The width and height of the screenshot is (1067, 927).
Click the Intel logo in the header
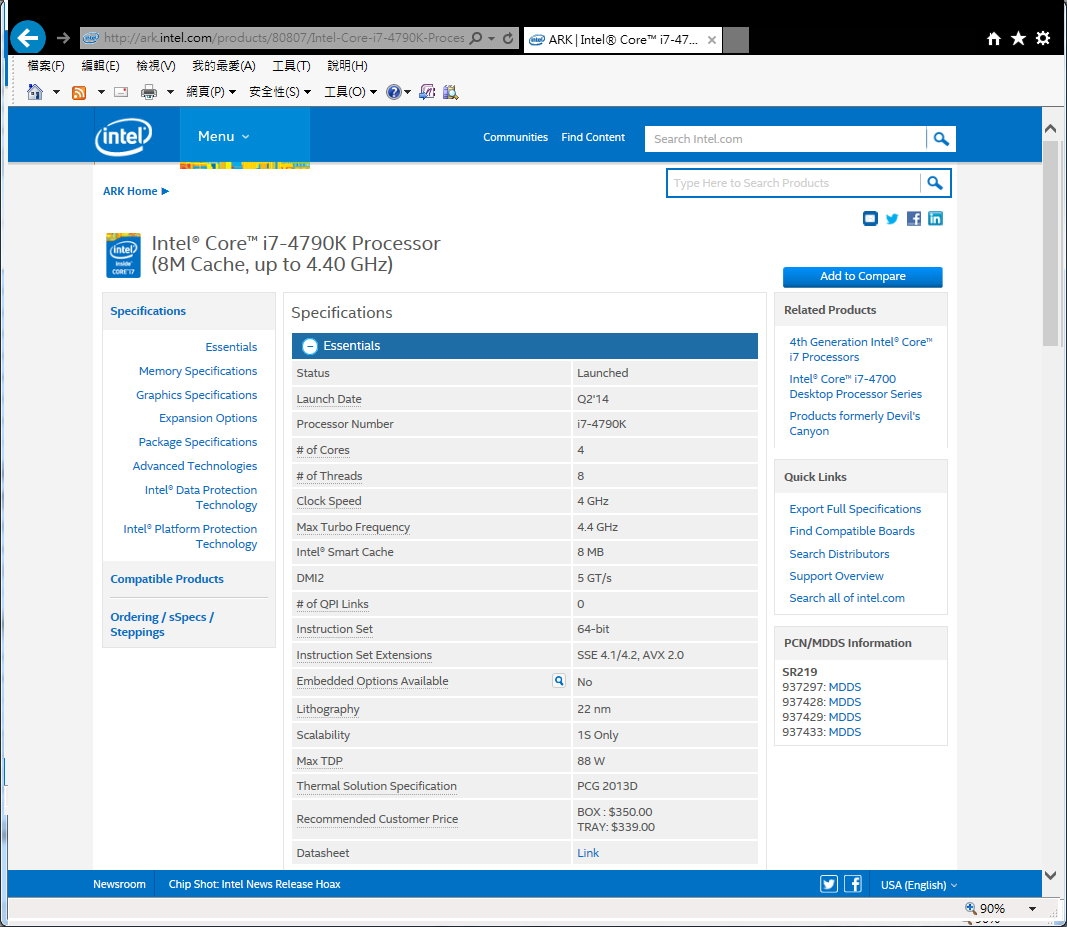point(123,137)
